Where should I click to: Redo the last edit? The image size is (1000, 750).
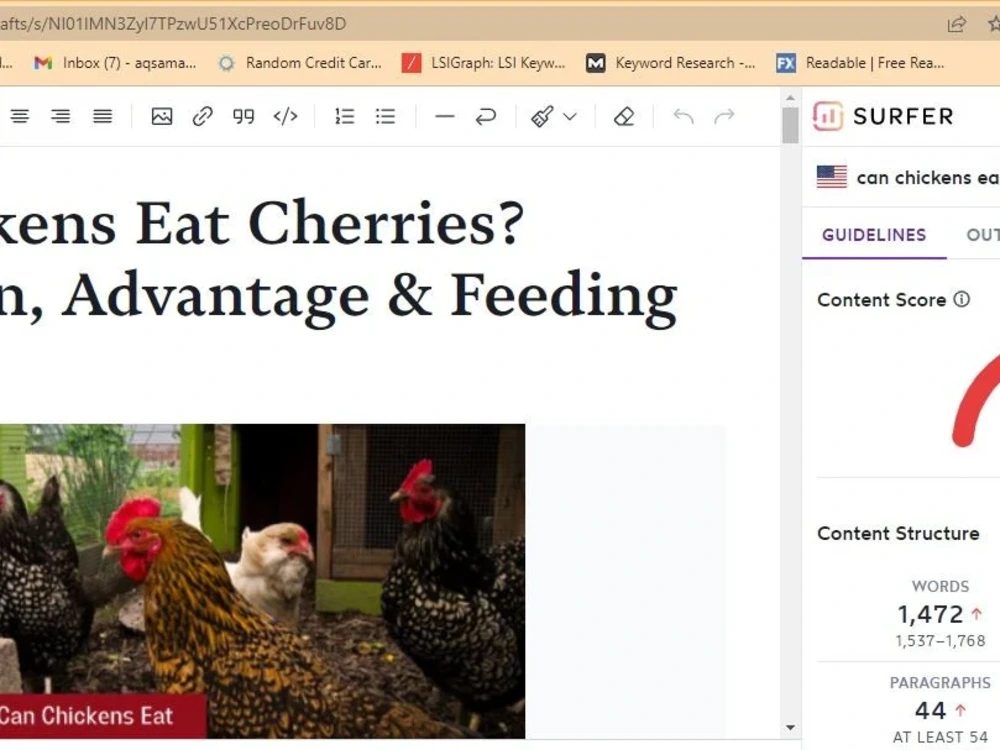724,116
